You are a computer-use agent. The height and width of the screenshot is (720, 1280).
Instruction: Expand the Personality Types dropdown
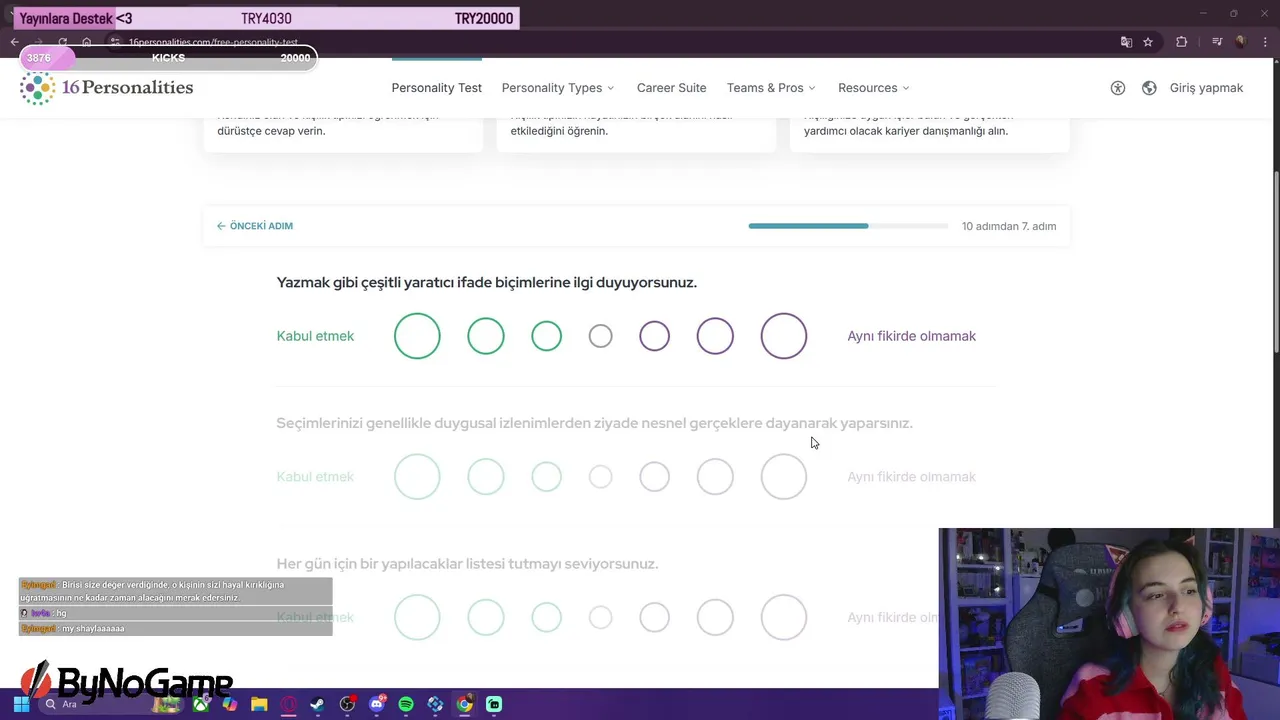(558, 88)
